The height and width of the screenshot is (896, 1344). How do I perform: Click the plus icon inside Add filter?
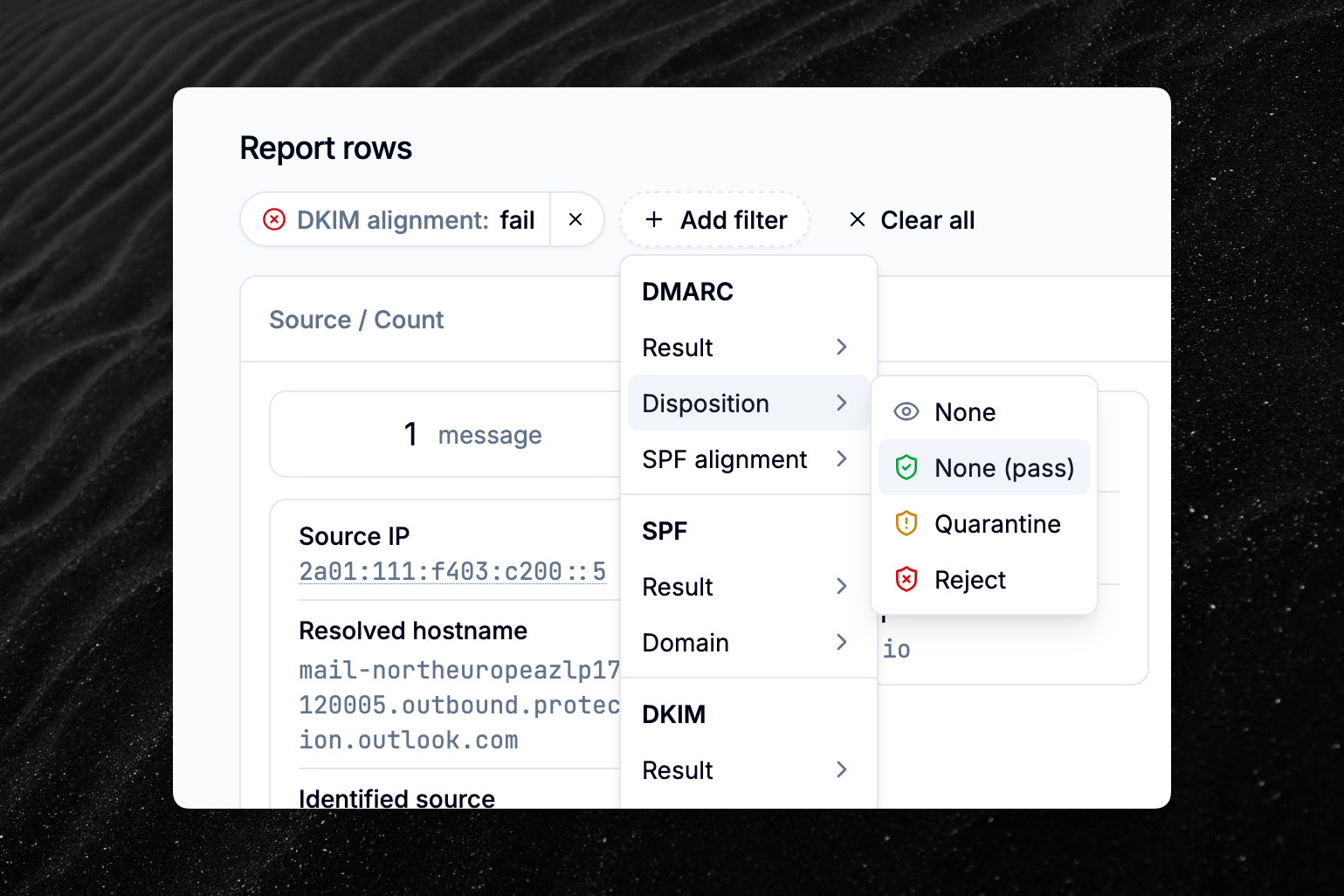pyautogui.click(x=652, y=219)
